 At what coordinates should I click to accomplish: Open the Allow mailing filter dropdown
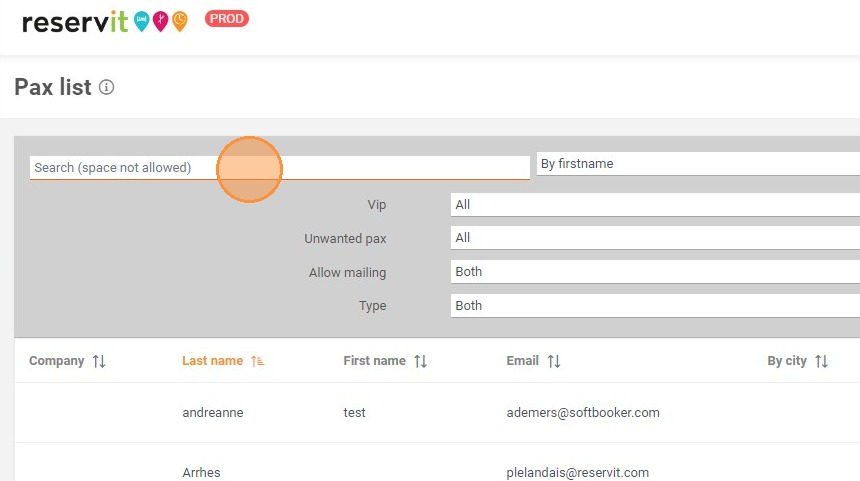point(655,271)
